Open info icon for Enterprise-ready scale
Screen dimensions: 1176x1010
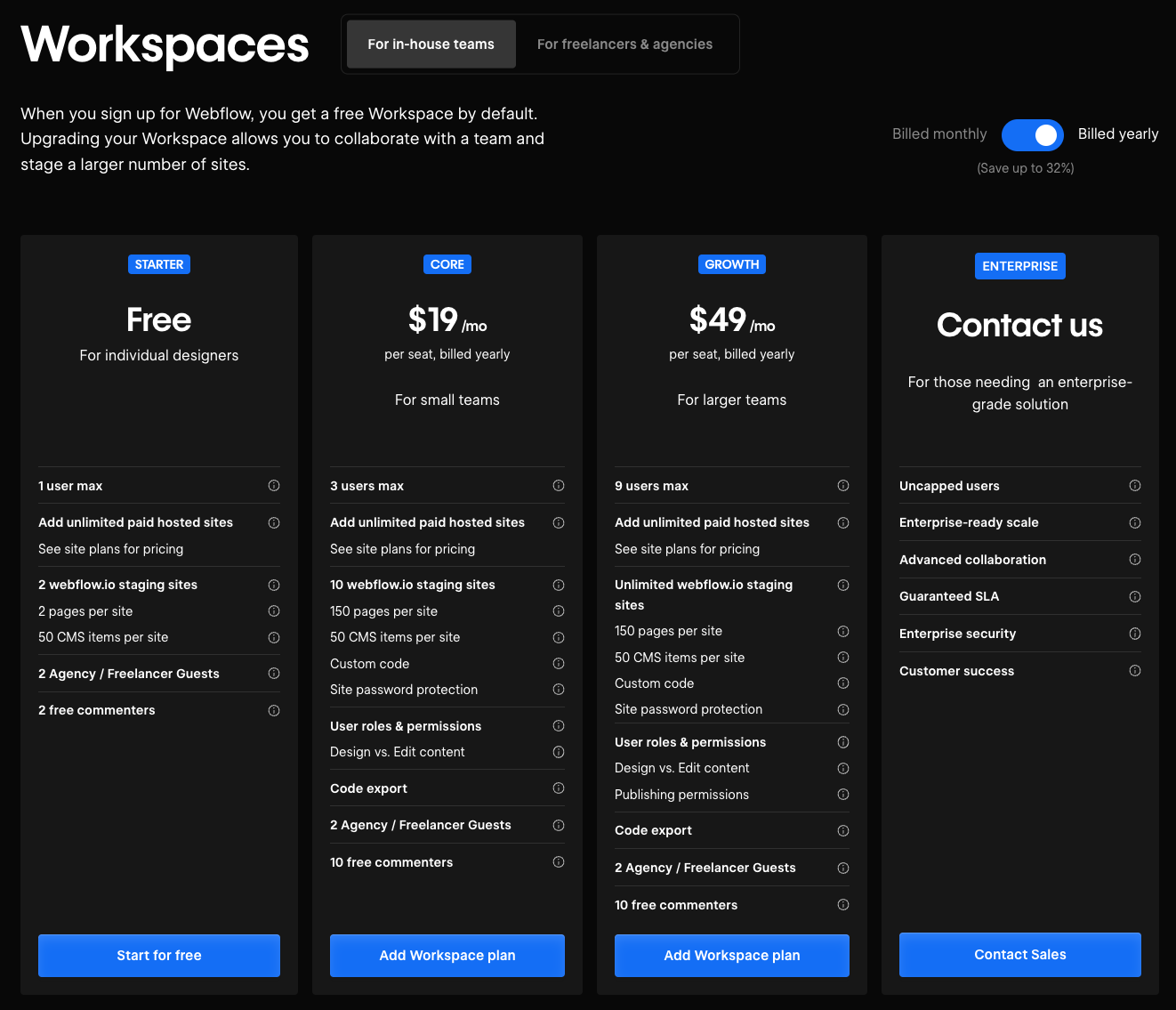tap(1135, 523)
